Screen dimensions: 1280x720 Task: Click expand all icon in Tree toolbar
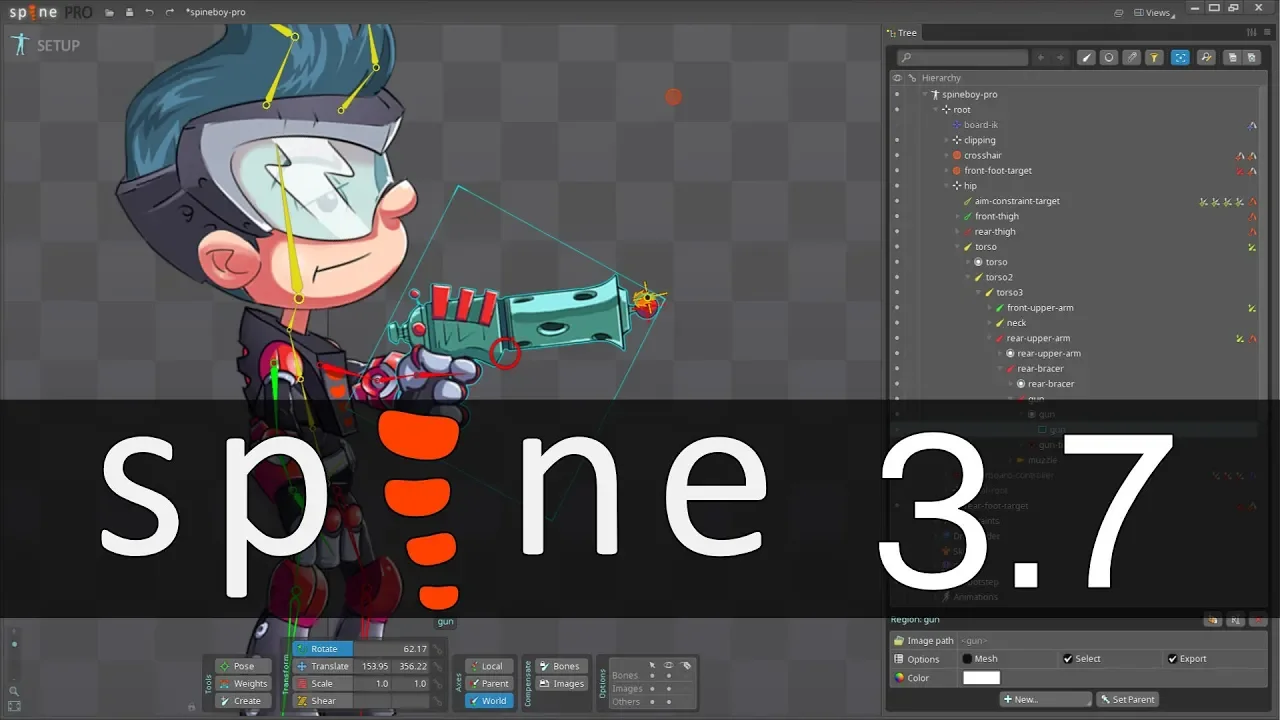[x=1233, y=58]
